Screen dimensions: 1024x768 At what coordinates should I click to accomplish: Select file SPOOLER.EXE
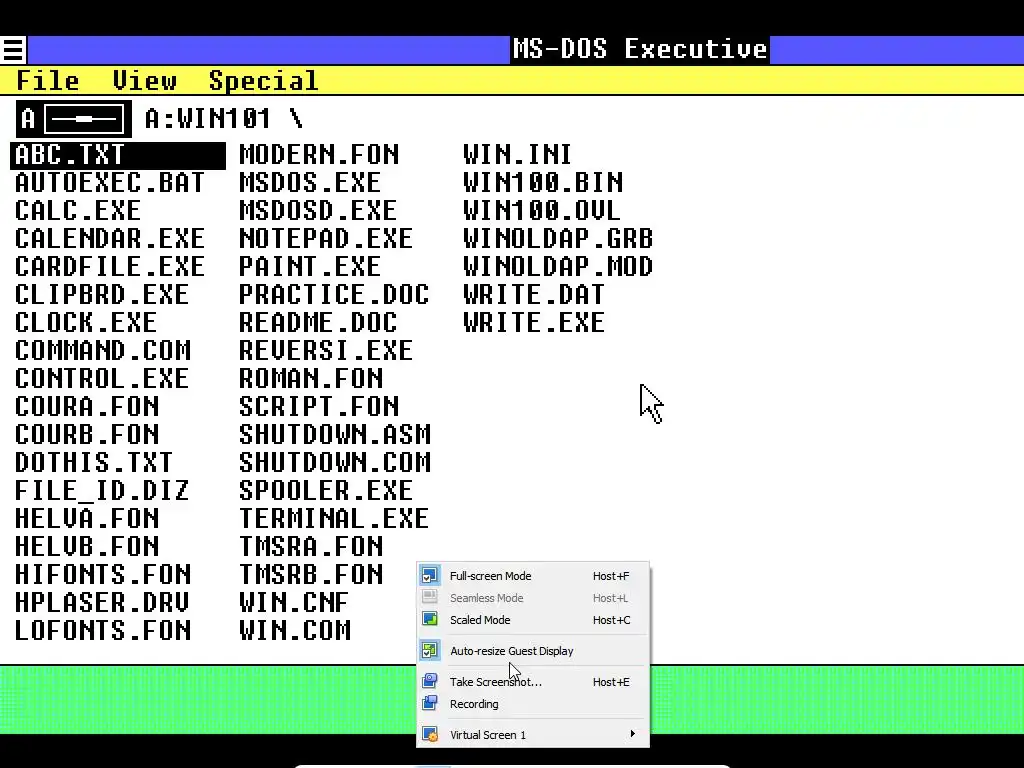326,492
